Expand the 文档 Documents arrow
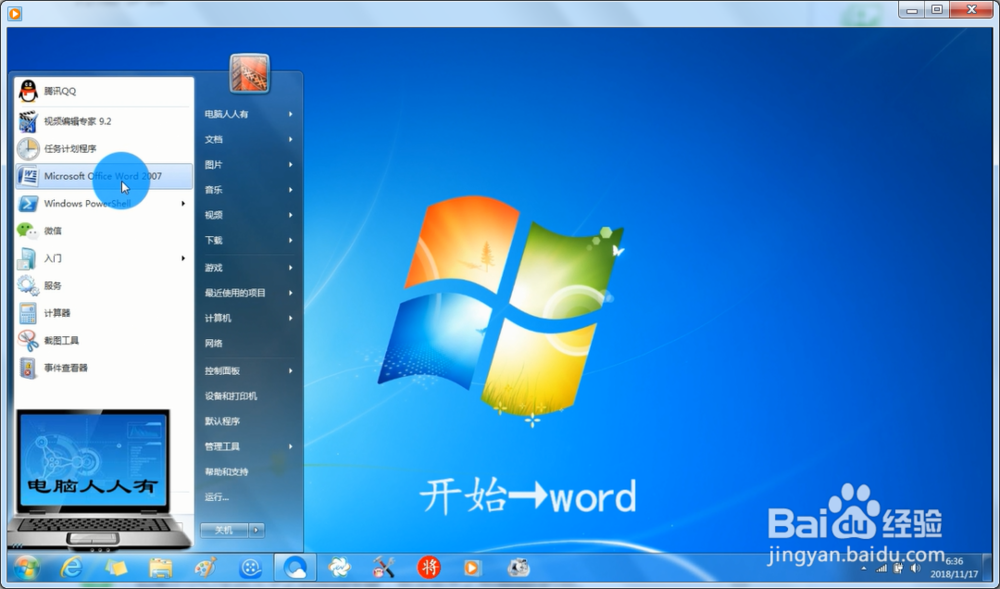1000x589 pixels. [290, 139]
